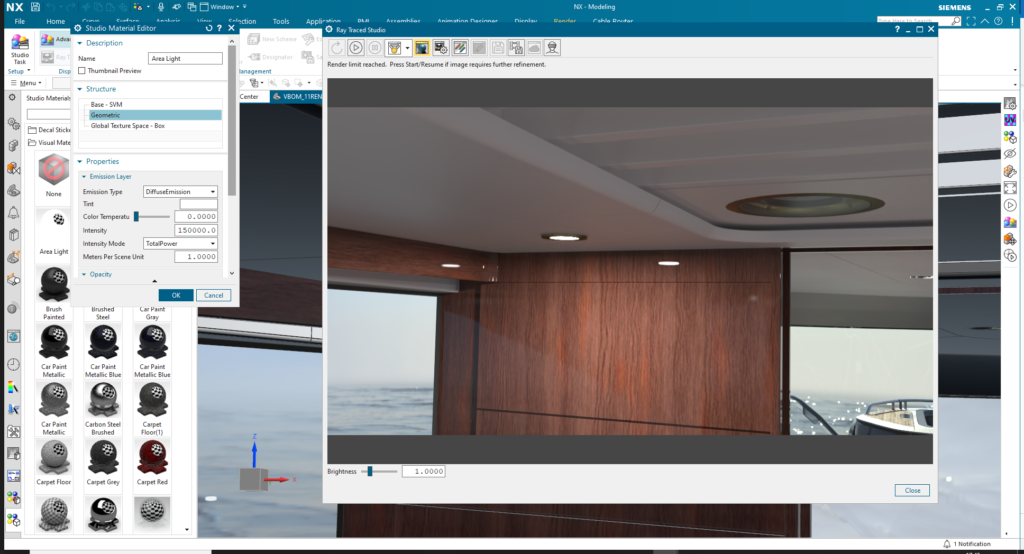Click the VR headset user icon in render toolbar
Viewport: 1024px width, 554px height.
[x=552, y=48]
